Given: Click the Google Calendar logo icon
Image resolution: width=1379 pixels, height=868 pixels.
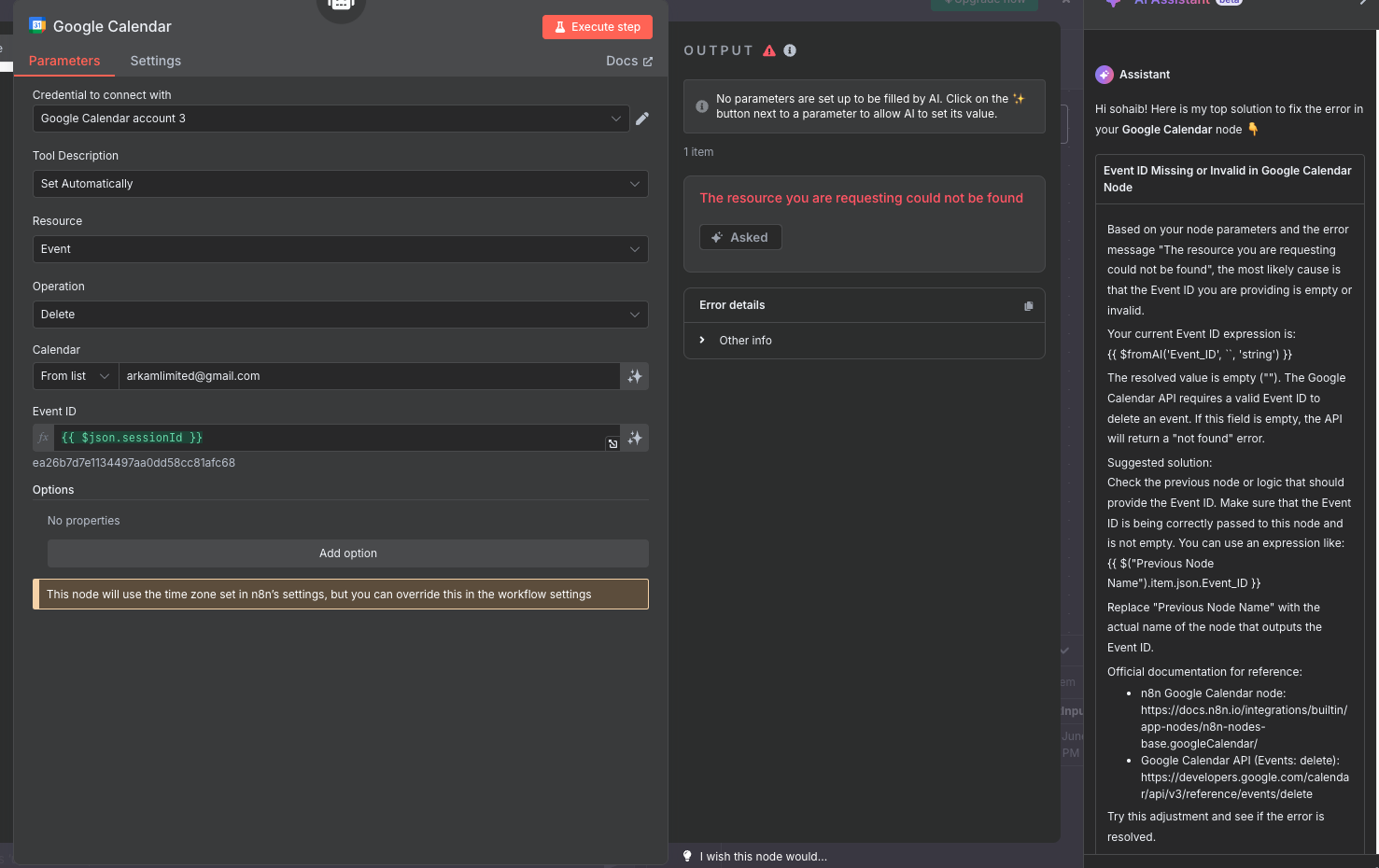Looking at the screenshot, I should point(37,25).
